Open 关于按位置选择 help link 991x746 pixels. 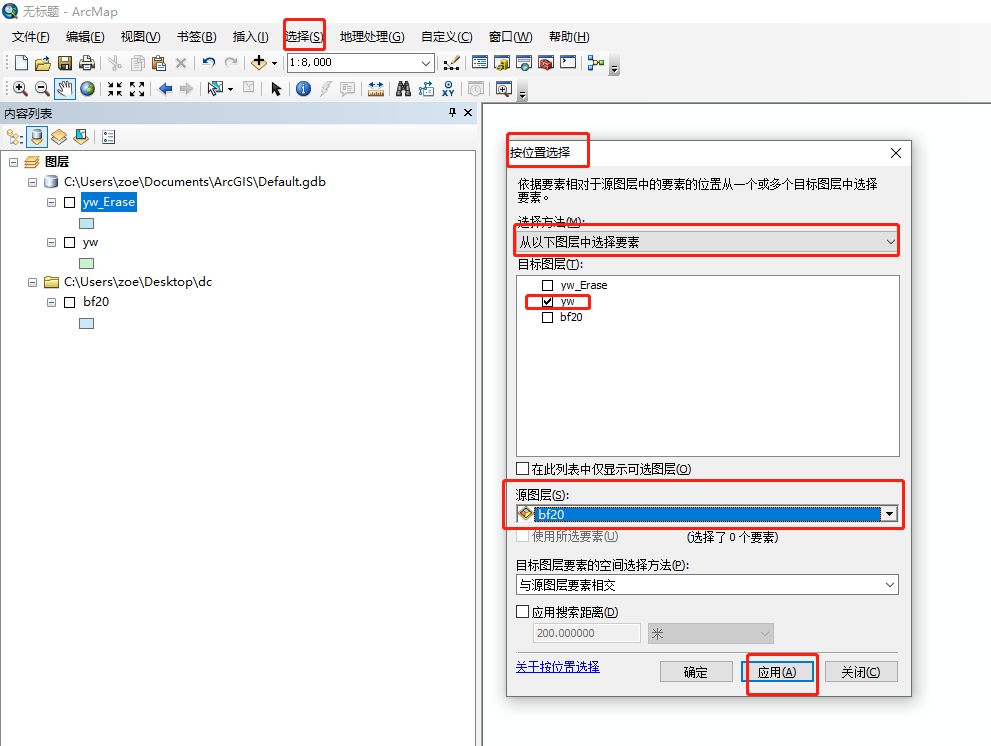(x=557, y=667)
